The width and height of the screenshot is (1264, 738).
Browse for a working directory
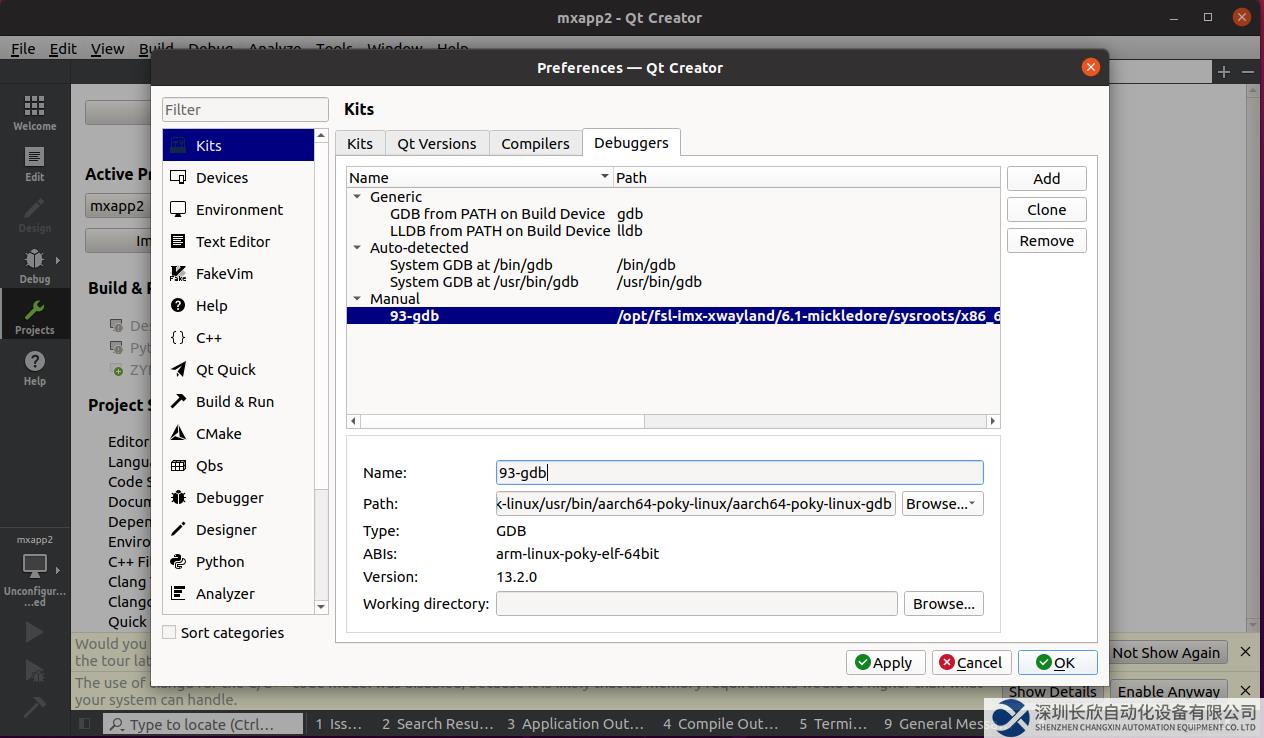click(x=943, y=603)
